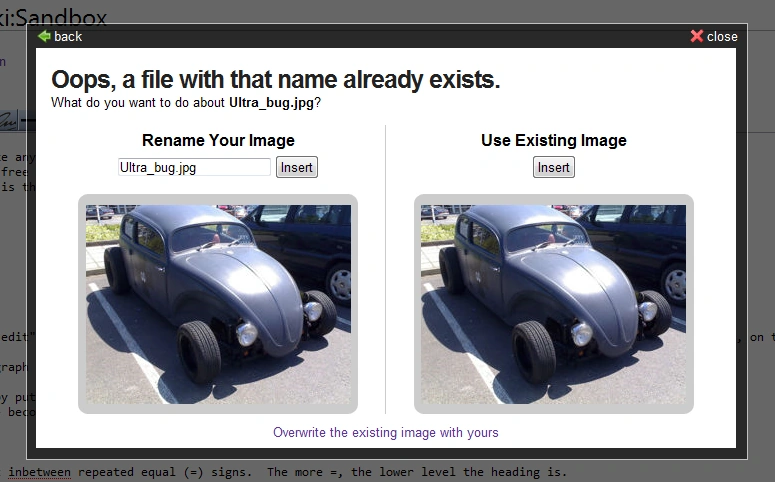The image size is (775, 482).
Task: Focus the rename filename field Ultra_bug.jpg
Action: coord(194,168)
